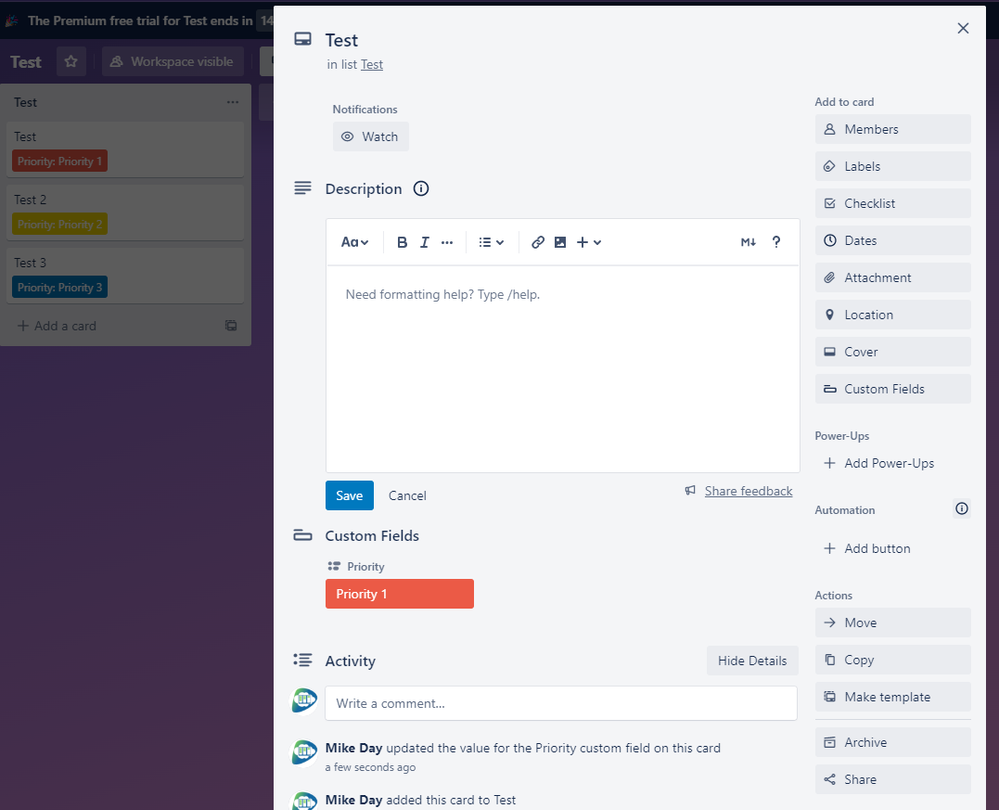Viewport: 999px width, 810px height.
Task: Toggle Watch notifications for this card
Action: [370, 136]
